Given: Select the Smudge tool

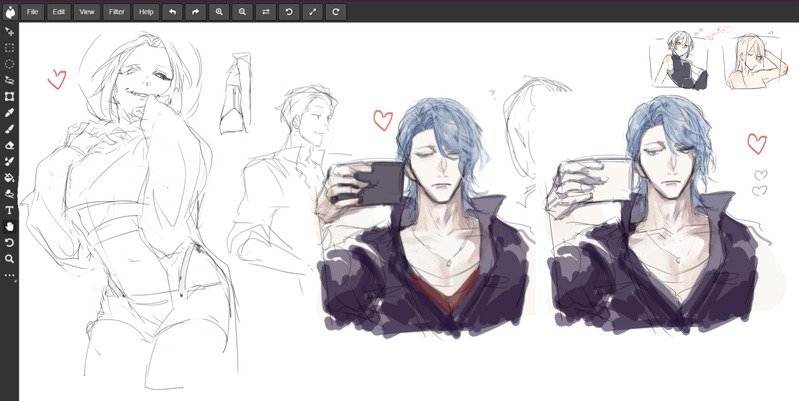Looking at the screenshot, I should tap(9, 194).
